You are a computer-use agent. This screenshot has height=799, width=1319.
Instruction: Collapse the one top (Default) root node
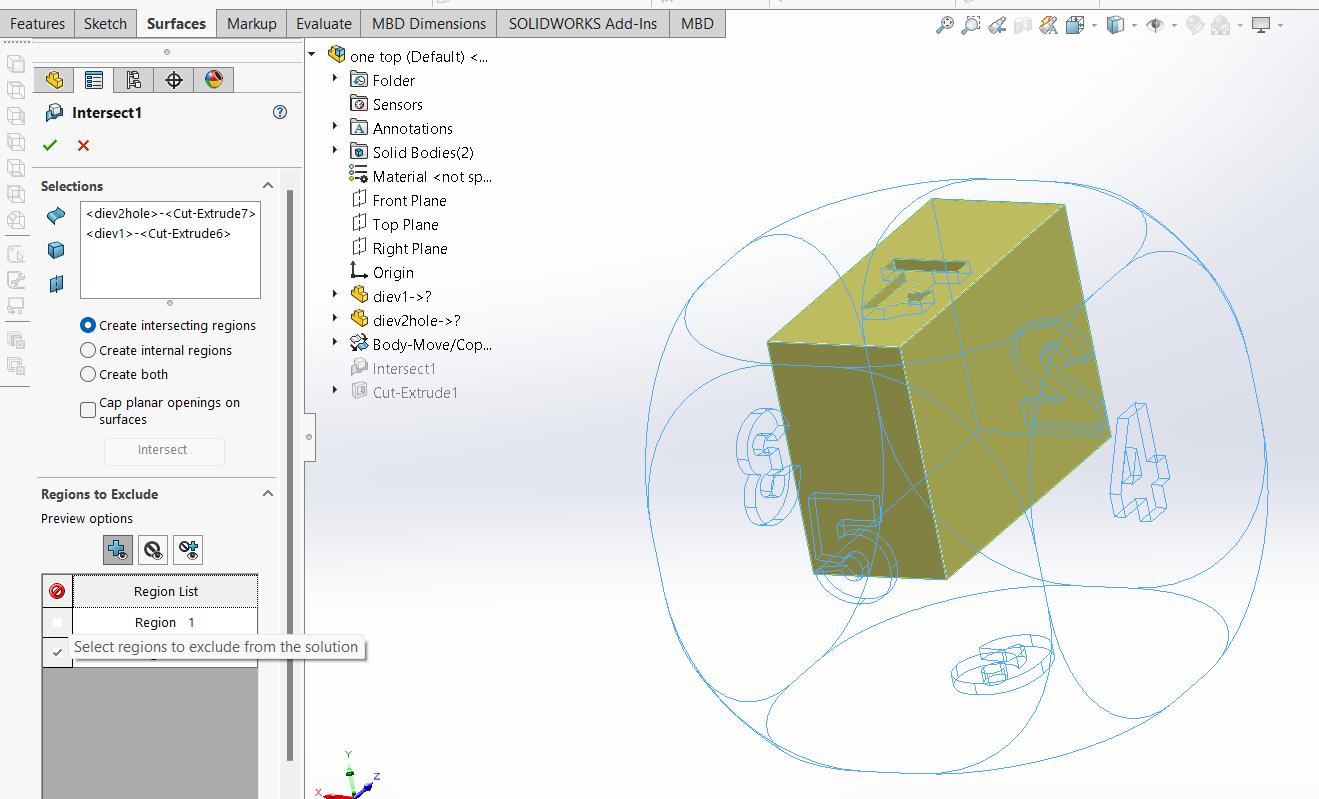click(313, 56)
